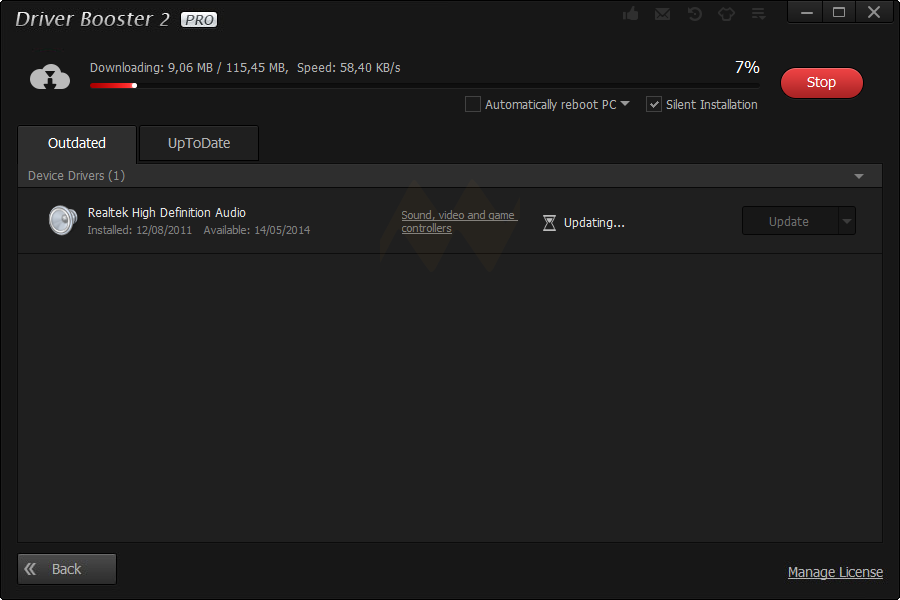Click the PRO badge in title
This screenshot has width=900, height=600.
point(199,20)
